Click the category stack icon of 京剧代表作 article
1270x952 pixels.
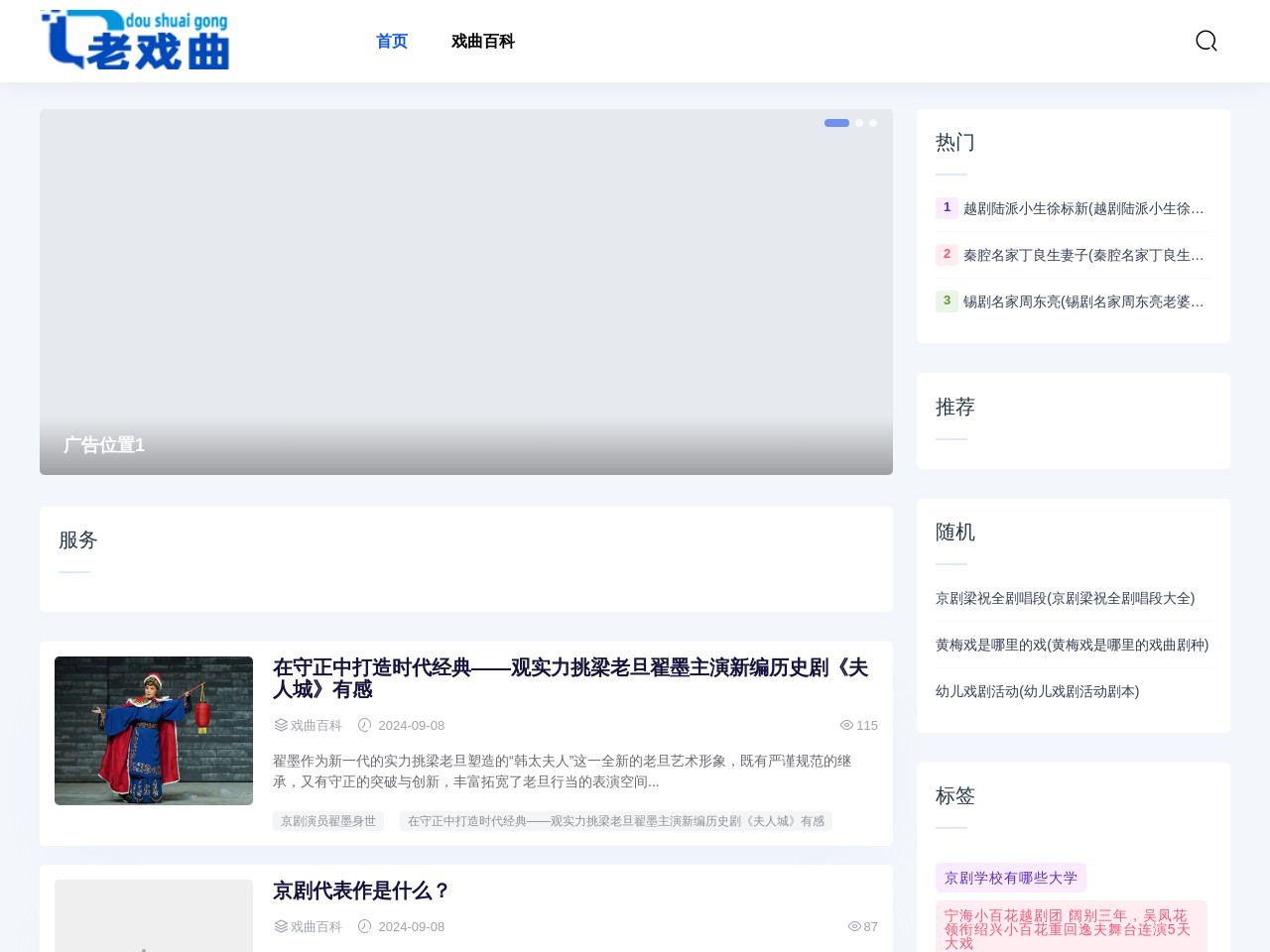tap(281, 926)
